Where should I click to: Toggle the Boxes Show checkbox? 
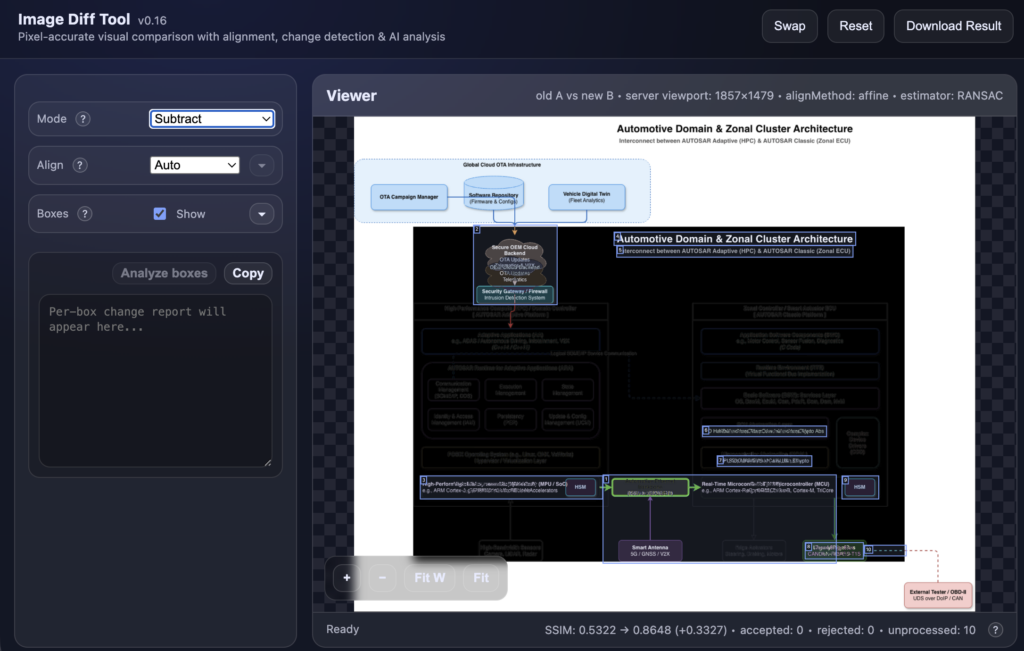(159, 214)
